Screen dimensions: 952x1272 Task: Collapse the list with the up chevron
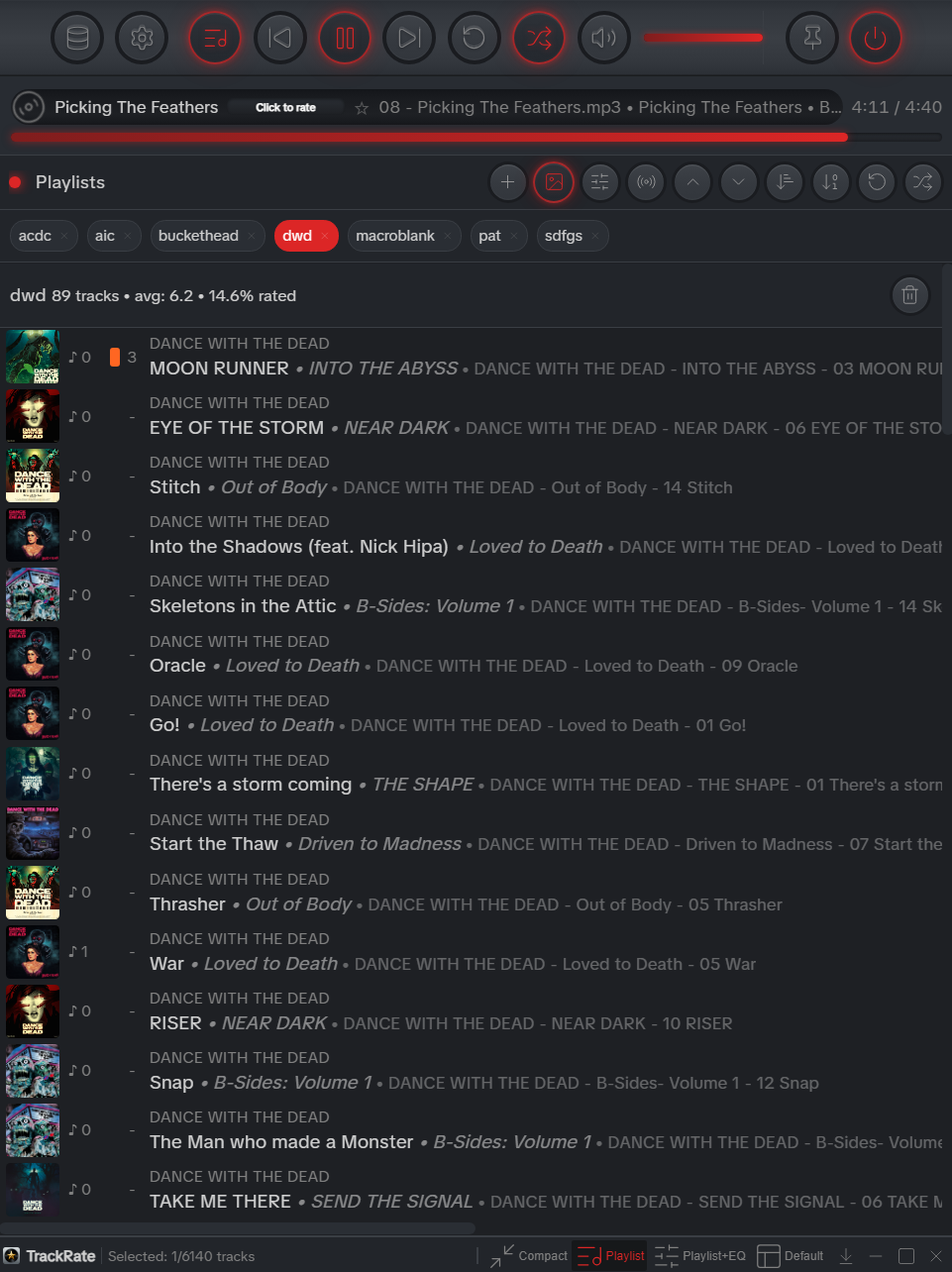coord(691,182)
